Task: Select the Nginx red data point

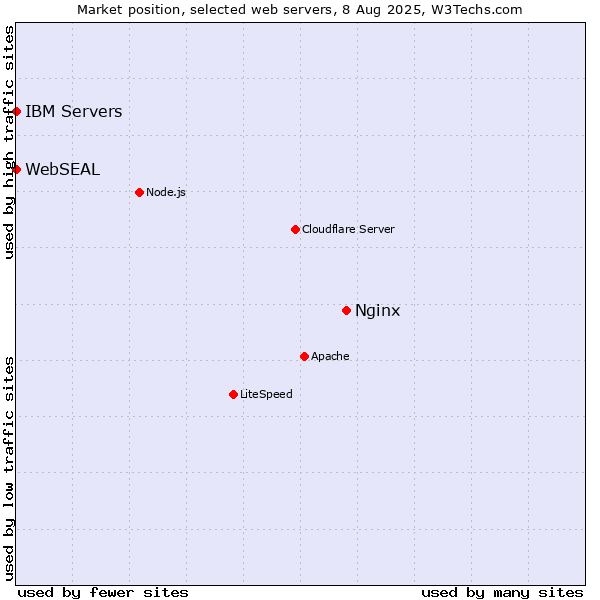Action: [x=347, y=311]
